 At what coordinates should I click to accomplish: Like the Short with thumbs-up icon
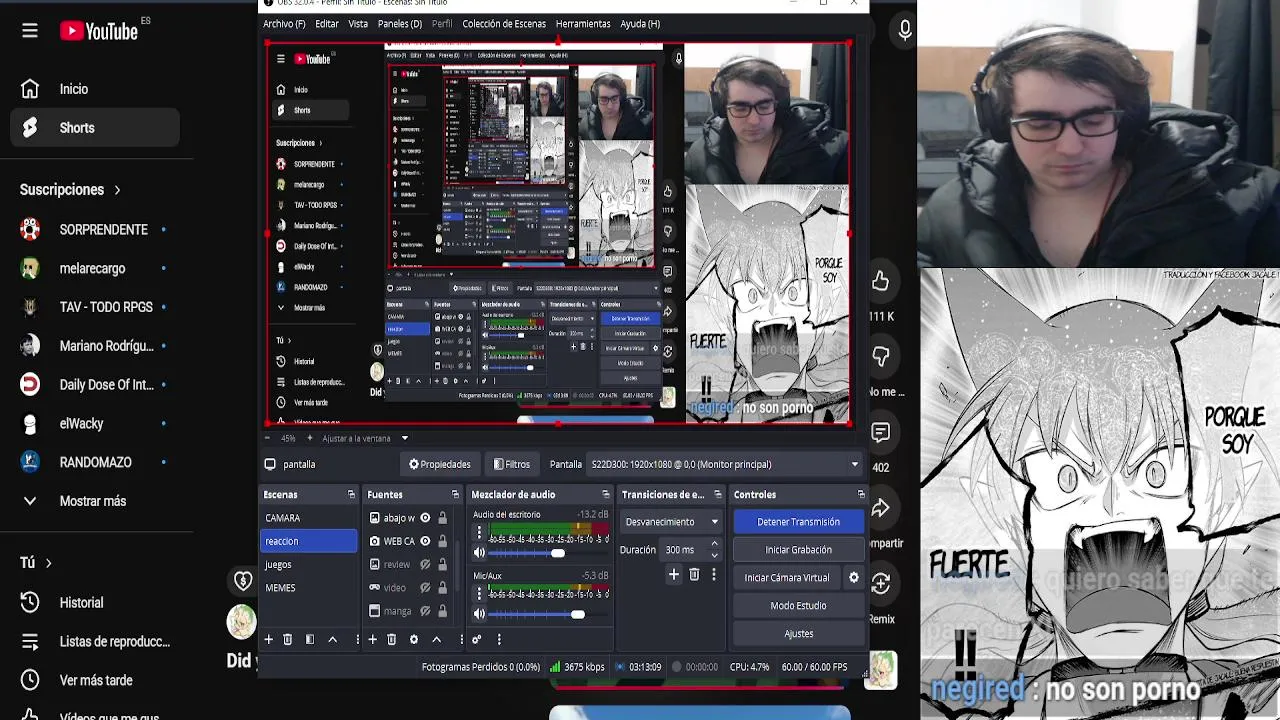[x=880, y=281]
